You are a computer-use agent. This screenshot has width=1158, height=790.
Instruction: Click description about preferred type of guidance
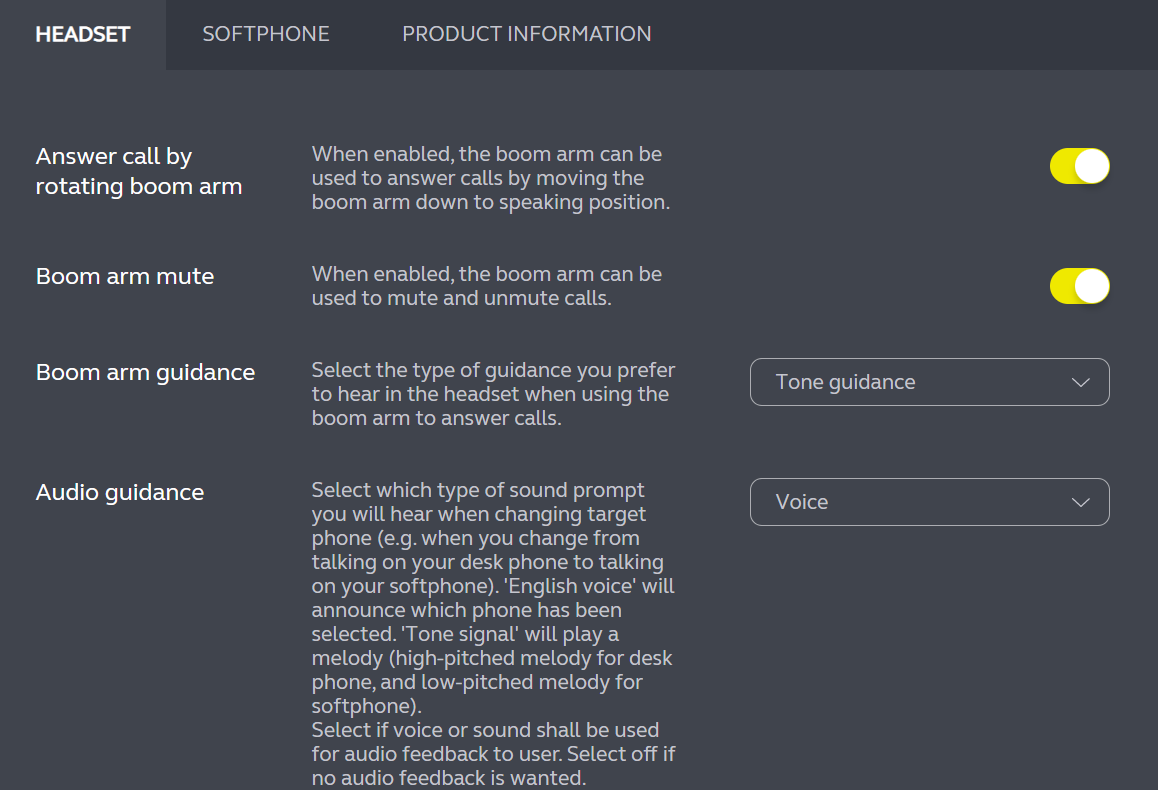tap(492, 394)
